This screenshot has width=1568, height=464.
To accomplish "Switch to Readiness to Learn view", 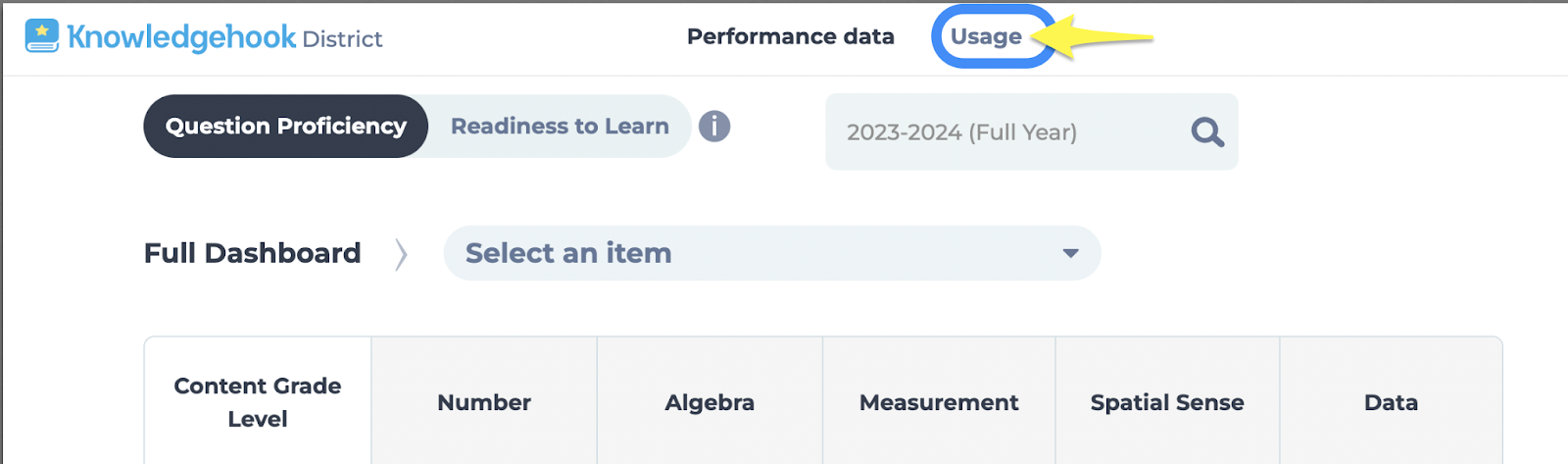I will tap(560, 127).
